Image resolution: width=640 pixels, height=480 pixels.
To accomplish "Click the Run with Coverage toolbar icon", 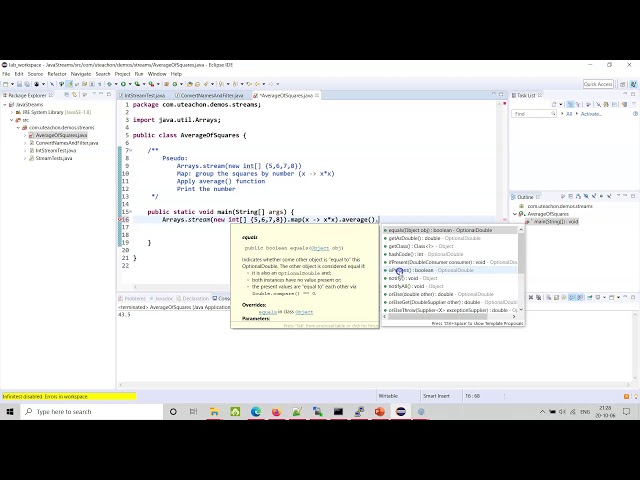I will pos(137,84).
